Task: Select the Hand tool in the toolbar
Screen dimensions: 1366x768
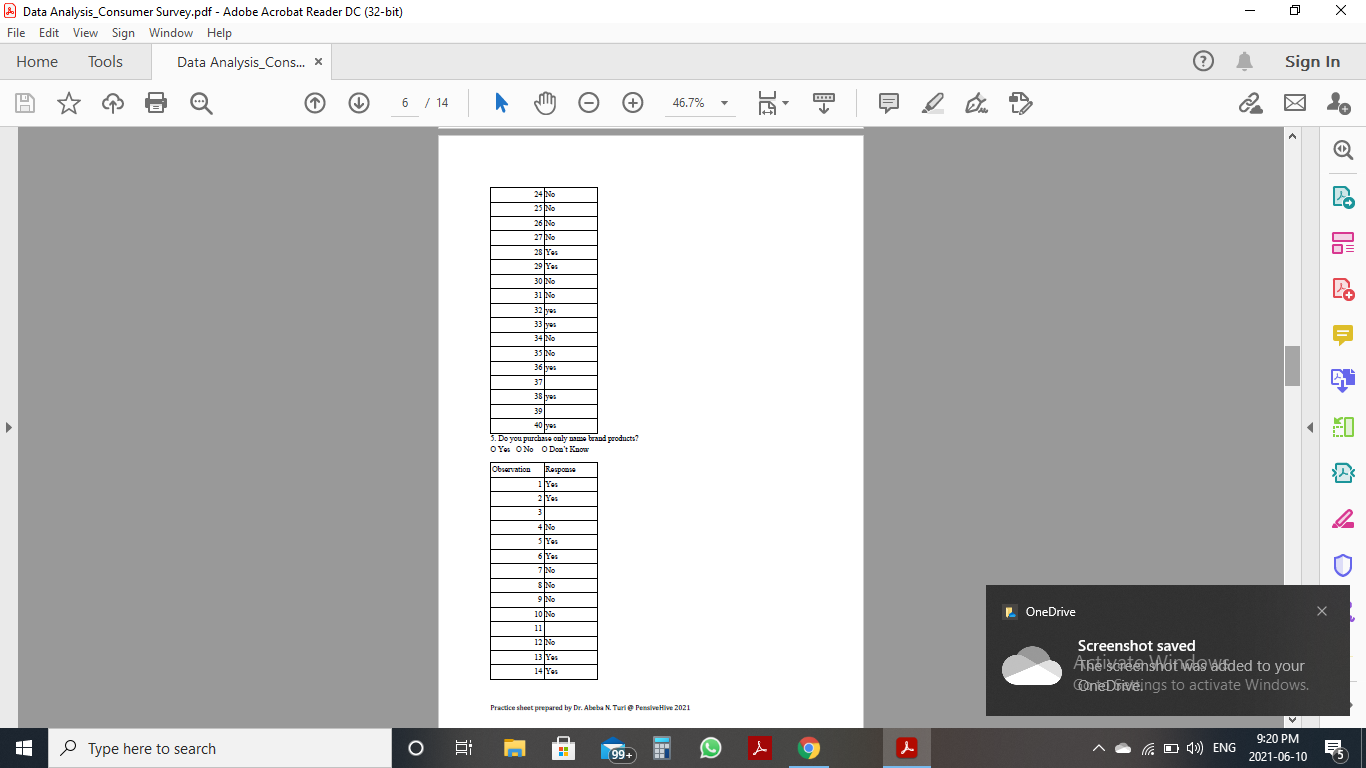Action: click(545, 102)
